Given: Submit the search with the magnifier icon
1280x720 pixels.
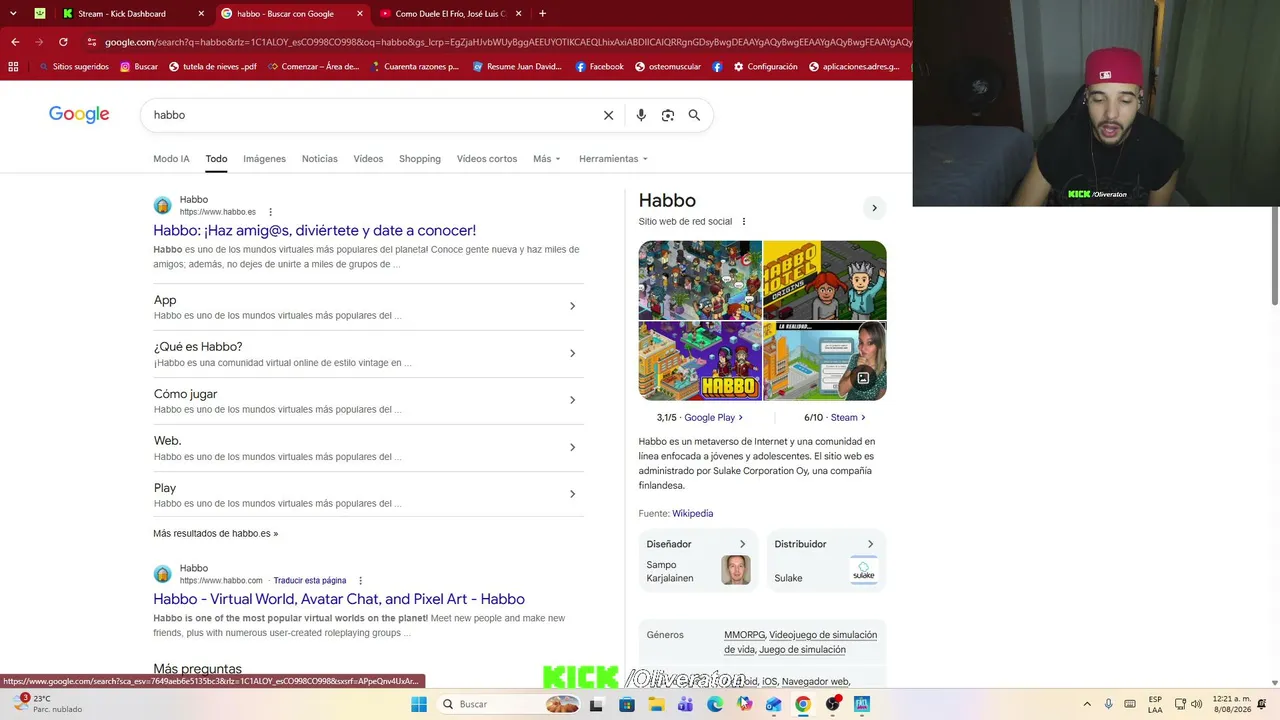Looking at the screenshot, I should (x=694, y=115).
